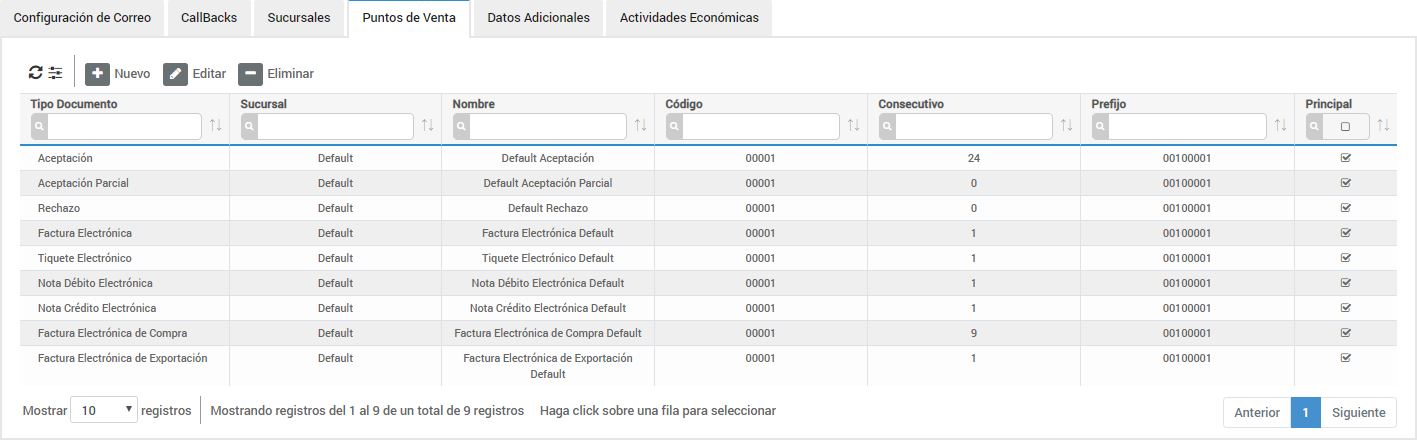
Task: Select Nota Débito Electrónica row
Action: (x=709, y=283)
